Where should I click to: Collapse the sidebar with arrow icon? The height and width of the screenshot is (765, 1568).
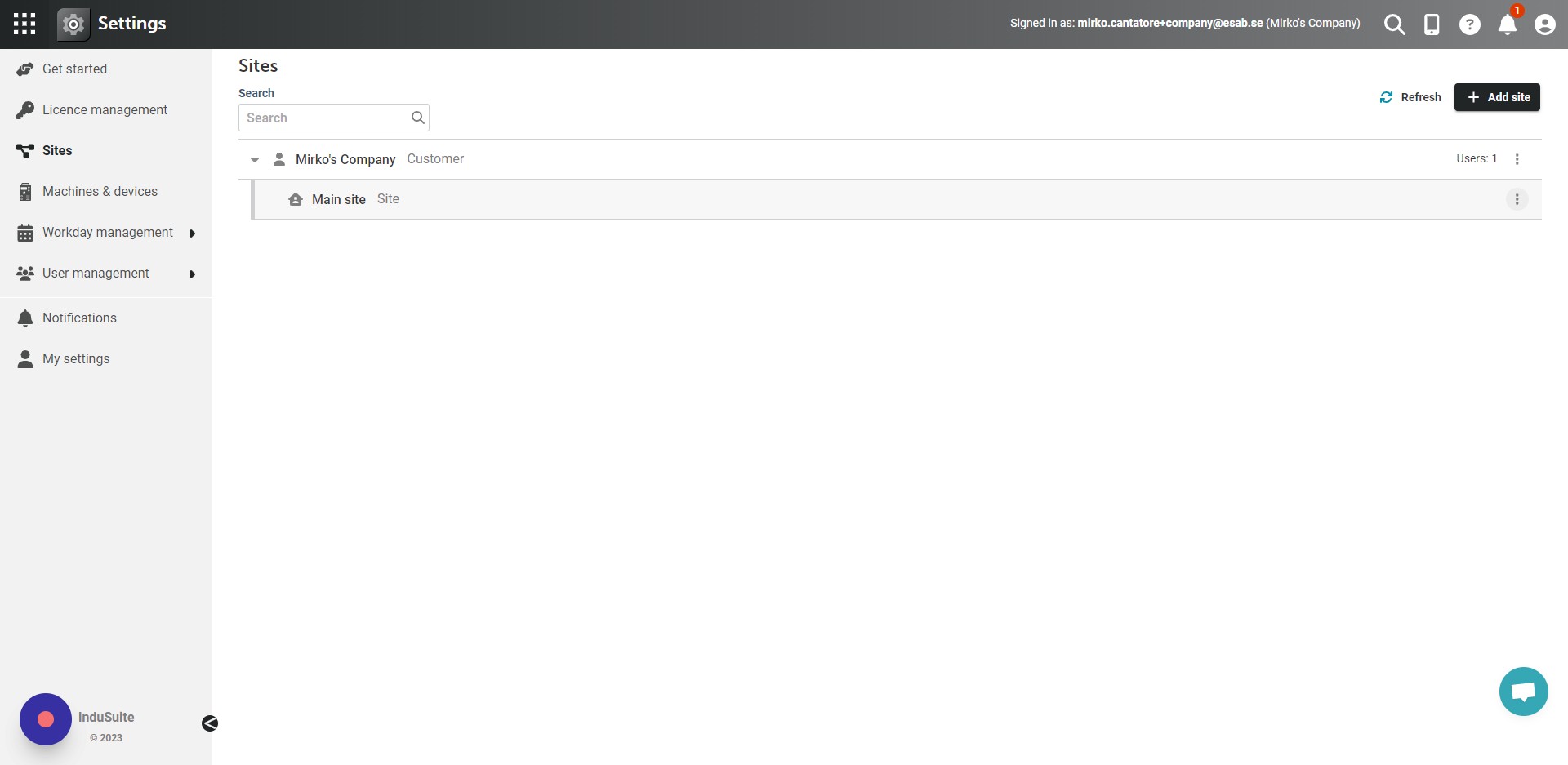[x=210, y=723]
